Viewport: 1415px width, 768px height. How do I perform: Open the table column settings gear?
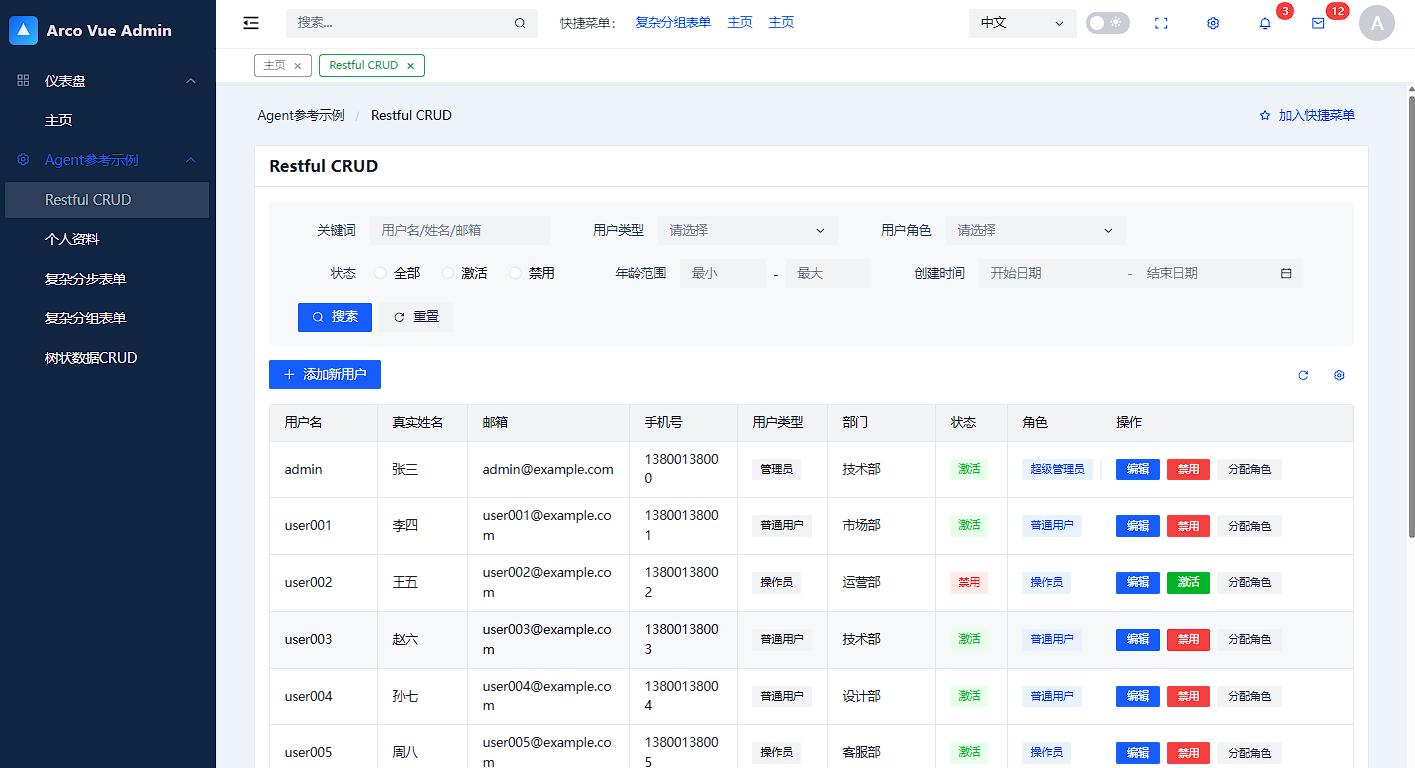coord(1339,375)
